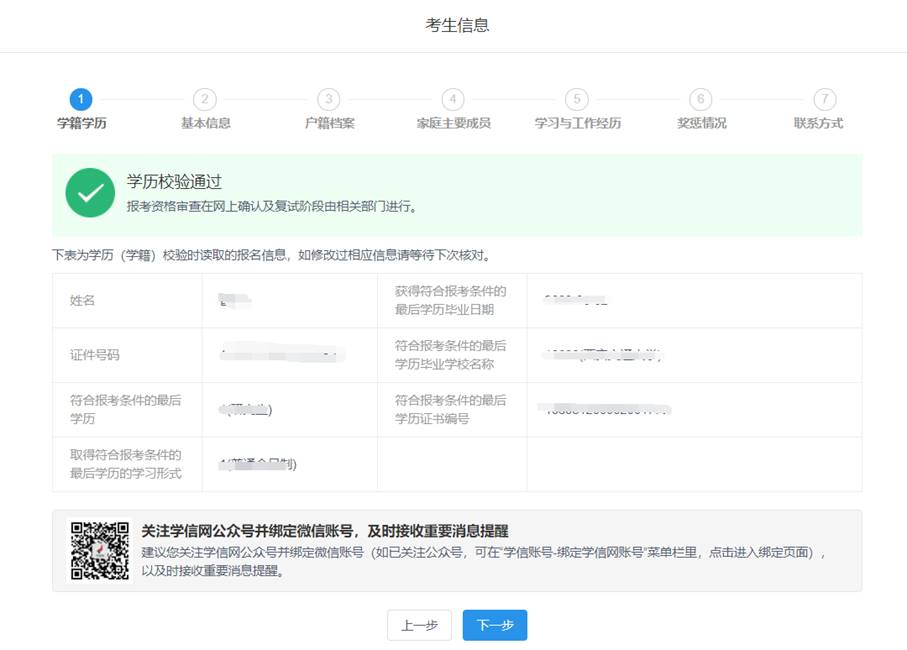The height and width of the screenshot is (650, 907).
Task: Click step 1 circle for 学籍学历
Action: point(81,99)
